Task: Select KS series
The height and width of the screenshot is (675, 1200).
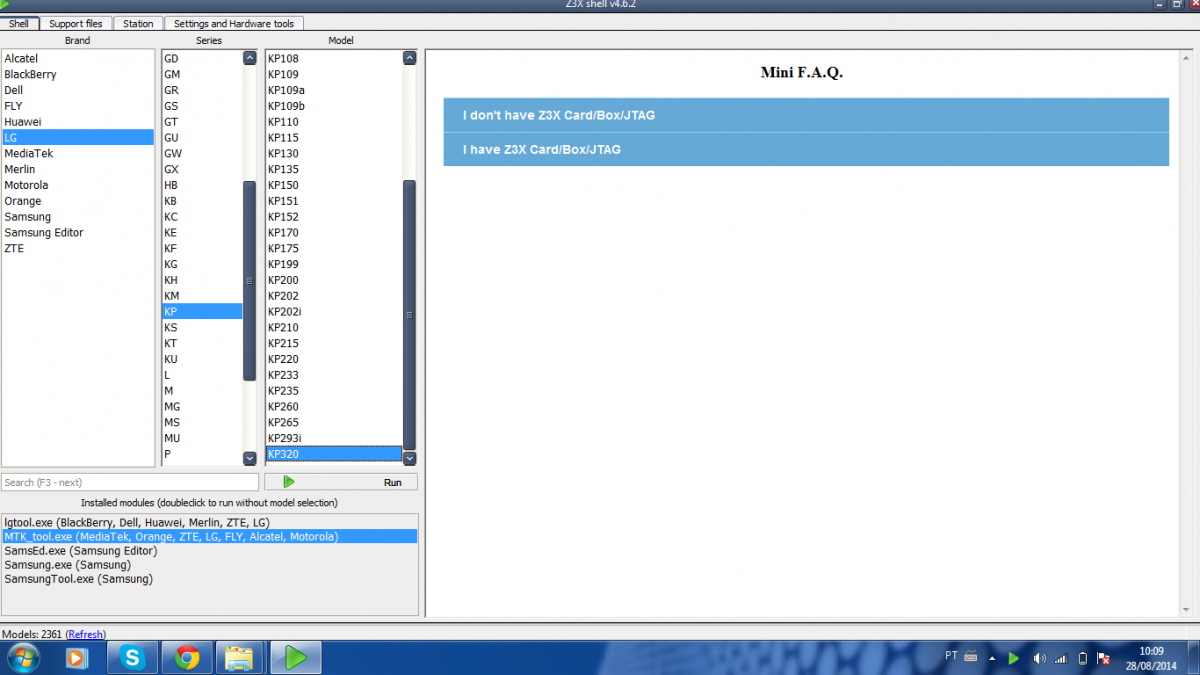Action: (x=202, y=327)
